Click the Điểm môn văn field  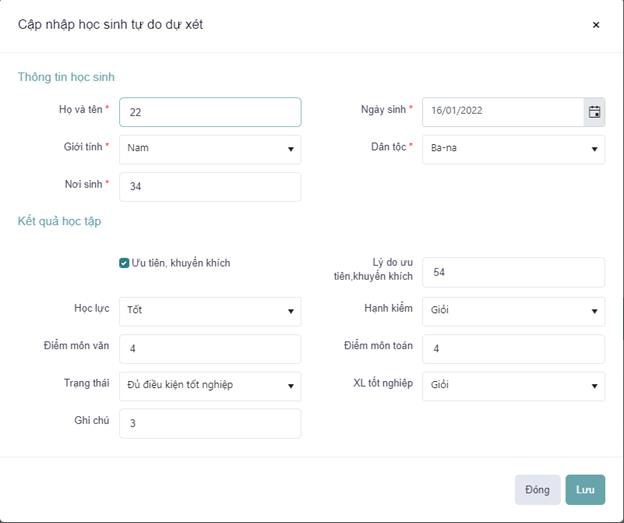209,349
